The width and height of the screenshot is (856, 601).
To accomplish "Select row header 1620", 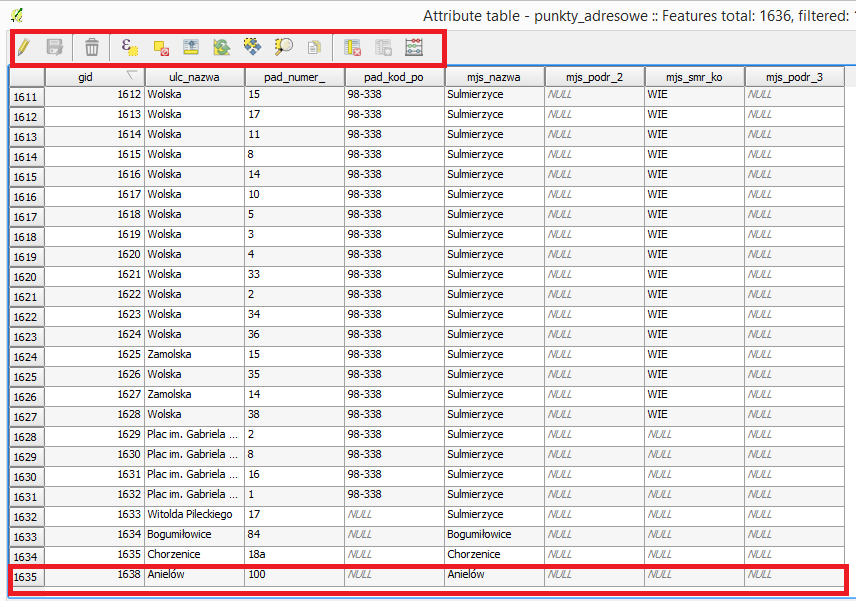I will tap(27, 277).
